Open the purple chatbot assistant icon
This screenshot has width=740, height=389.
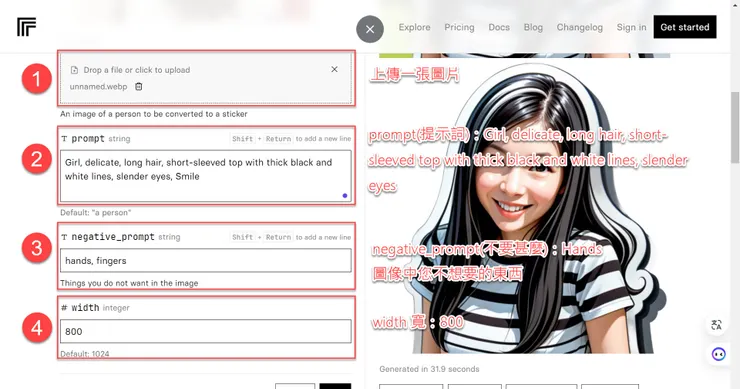pos(718,354)
